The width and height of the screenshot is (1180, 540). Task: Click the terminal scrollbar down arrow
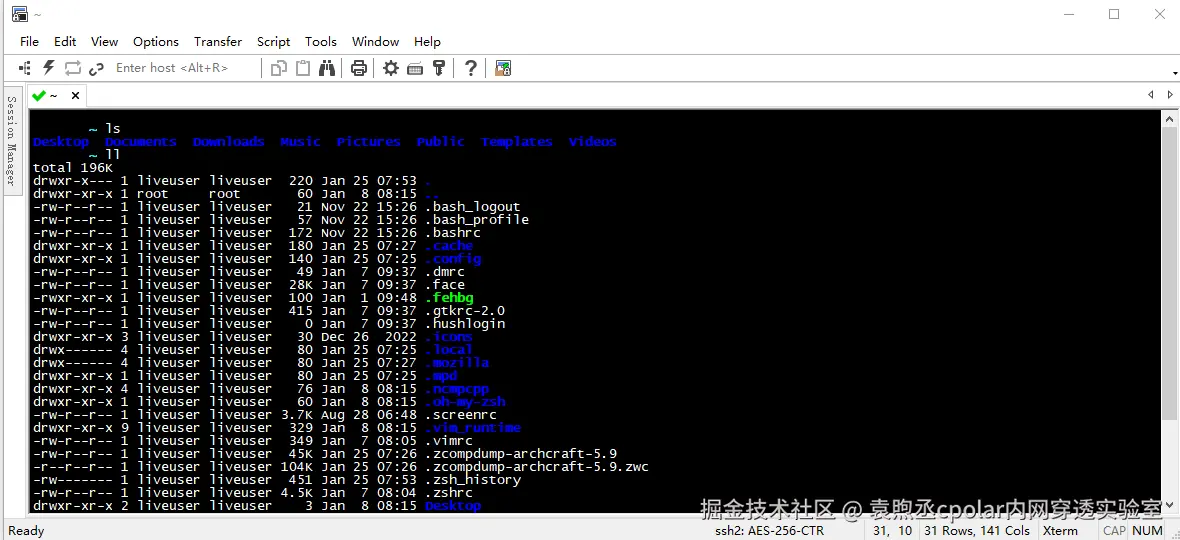pyautogui.click(x=1169, y=505)
